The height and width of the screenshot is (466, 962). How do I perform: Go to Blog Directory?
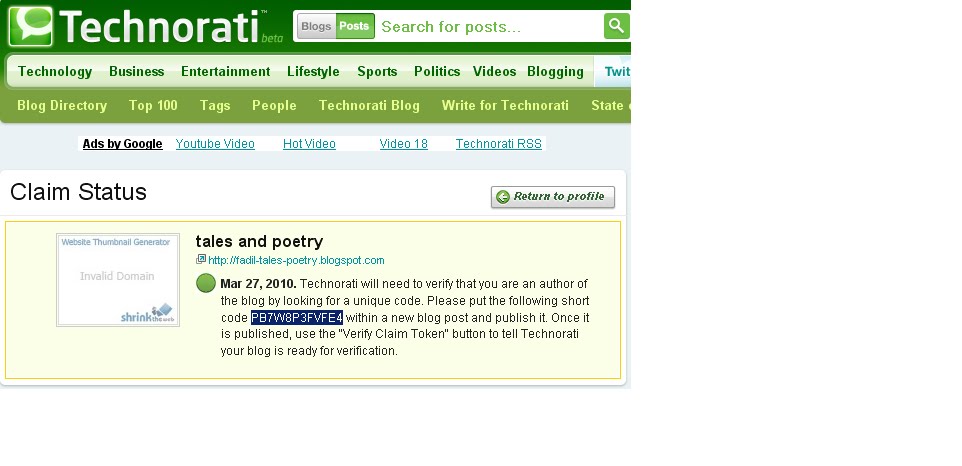coord(62,105)
